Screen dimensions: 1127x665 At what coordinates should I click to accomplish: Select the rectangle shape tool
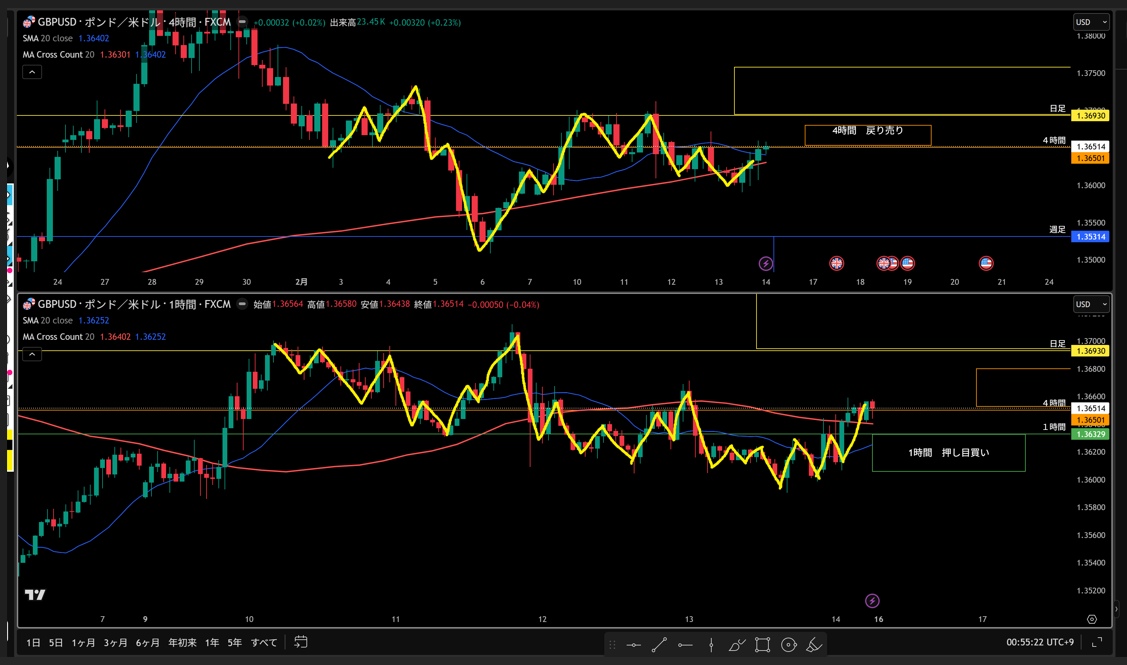(x=762, y=645)
